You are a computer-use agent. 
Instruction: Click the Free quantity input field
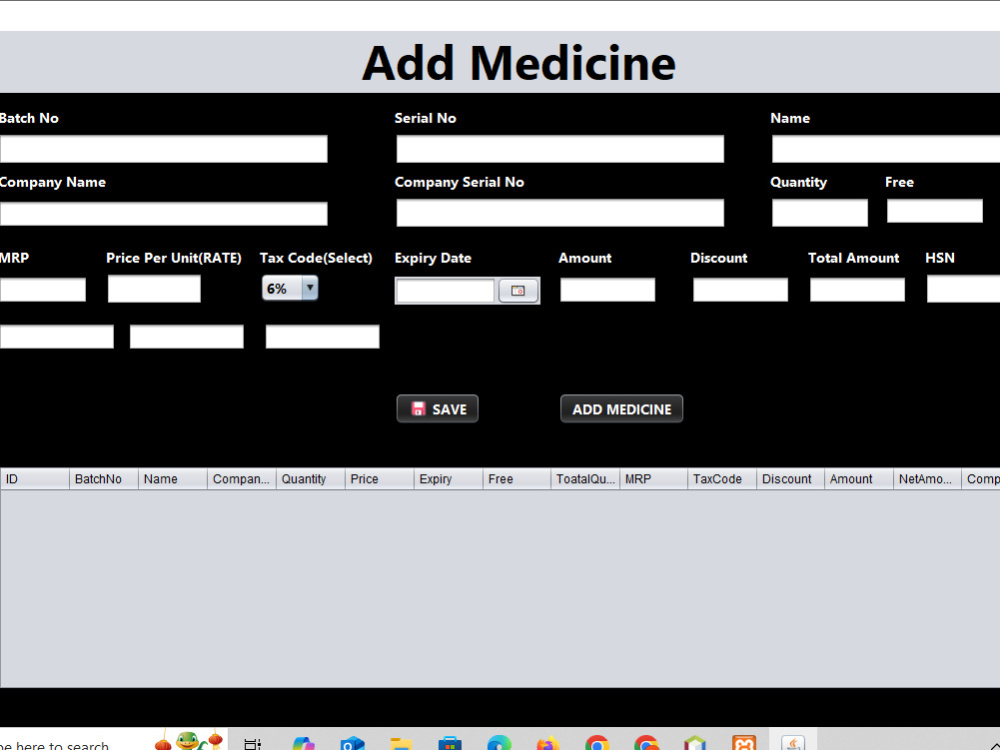934,211
